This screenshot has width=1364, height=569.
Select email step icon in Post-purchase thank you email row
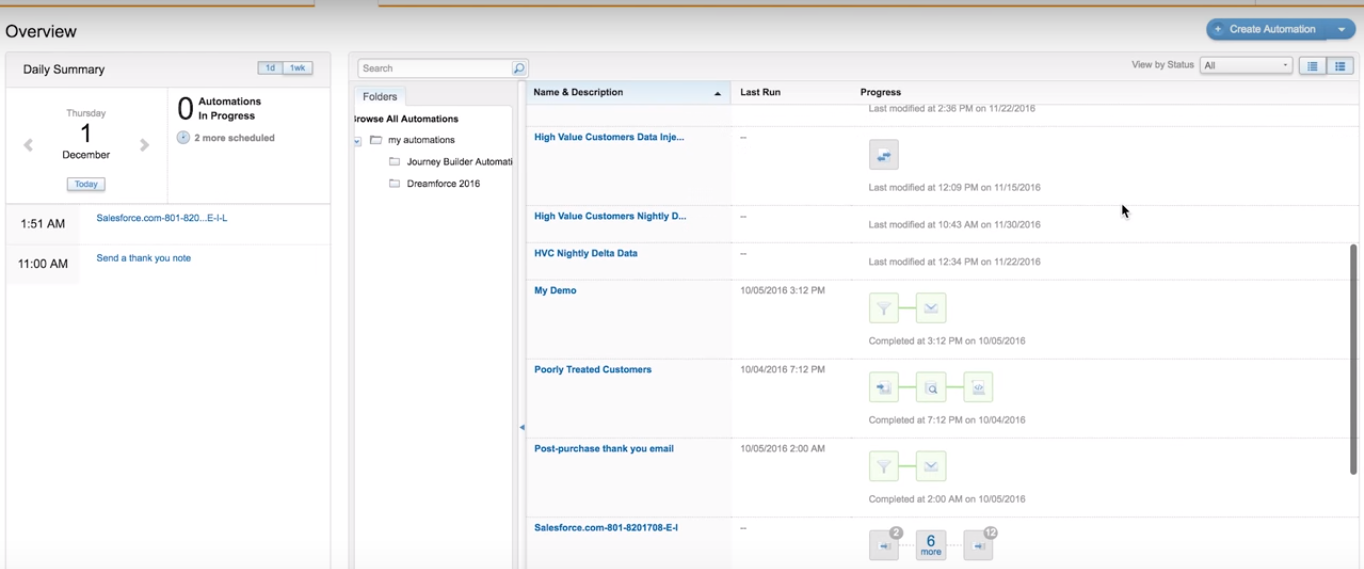tap(931, 466)
